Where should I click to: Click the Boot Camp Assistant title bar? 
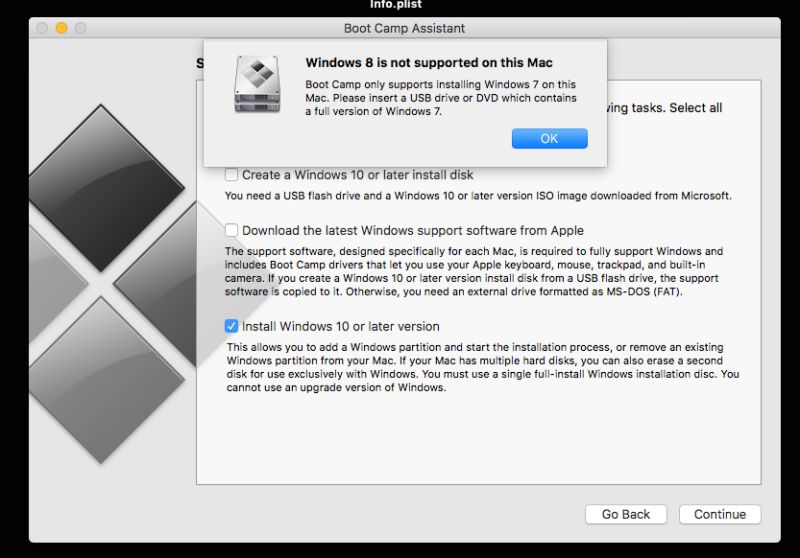coord(405,28)
